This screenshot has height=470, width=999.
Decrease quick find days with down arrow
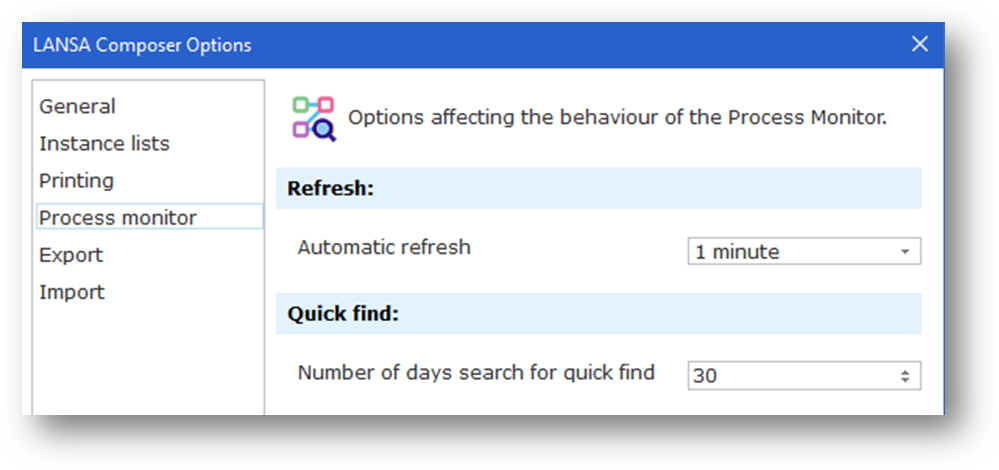tap(905, 381)
